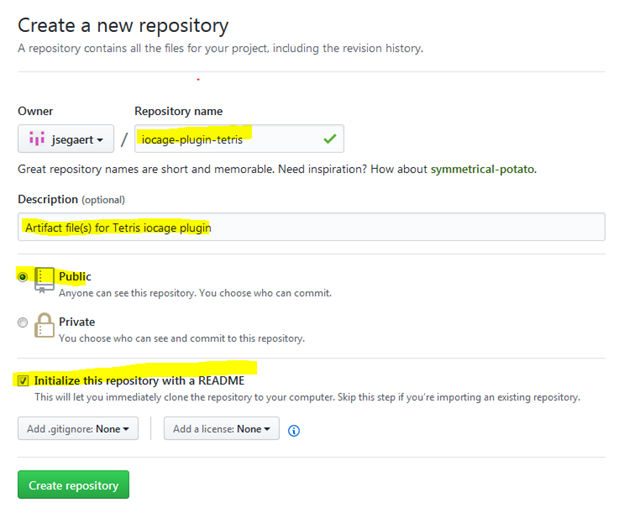Click the Public option label

pos(75,276)
